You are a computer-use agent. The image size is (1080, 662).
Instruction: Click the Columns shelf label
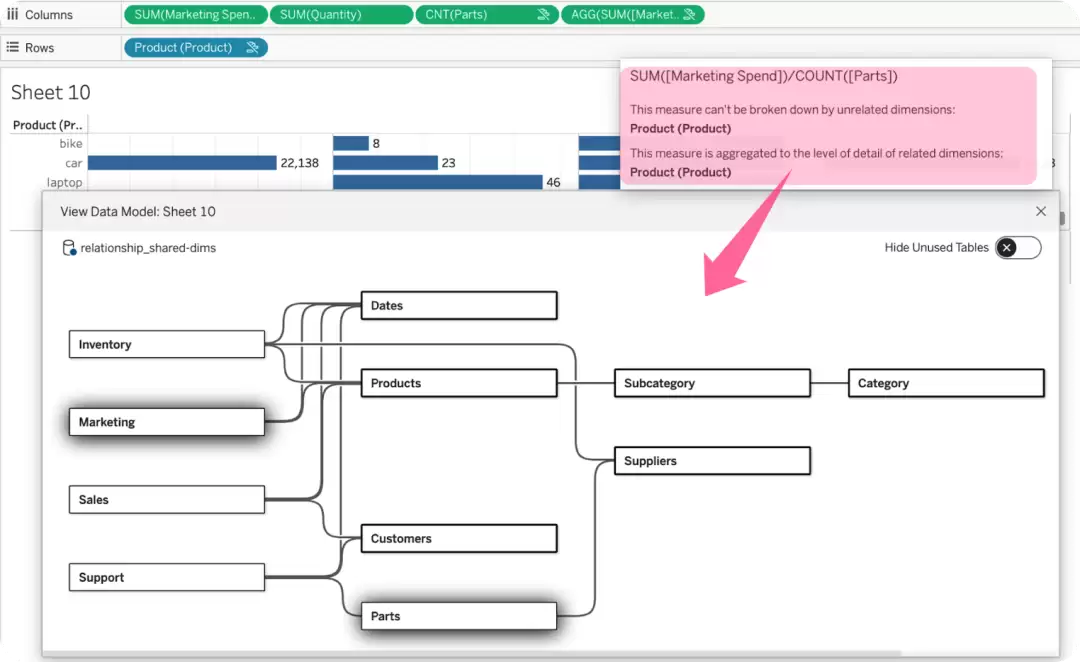click(48, 14)
